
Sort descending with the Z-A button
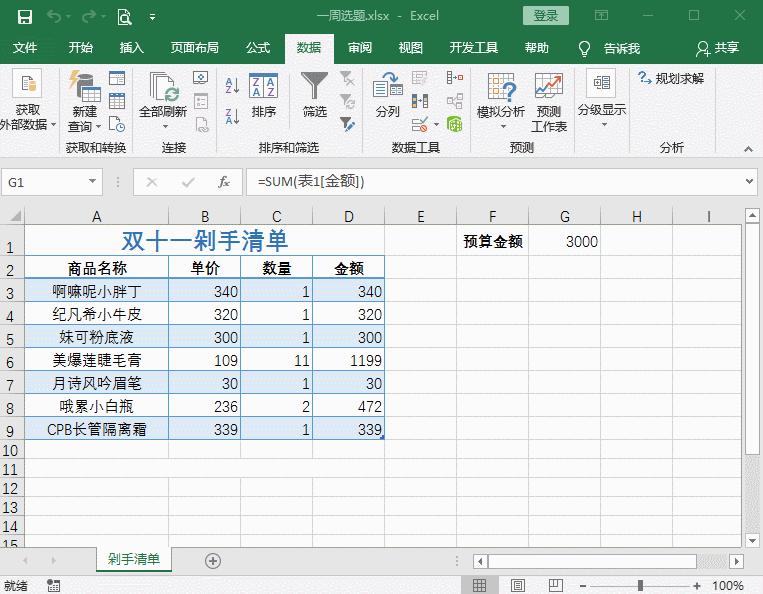click(x=232, y=116)
